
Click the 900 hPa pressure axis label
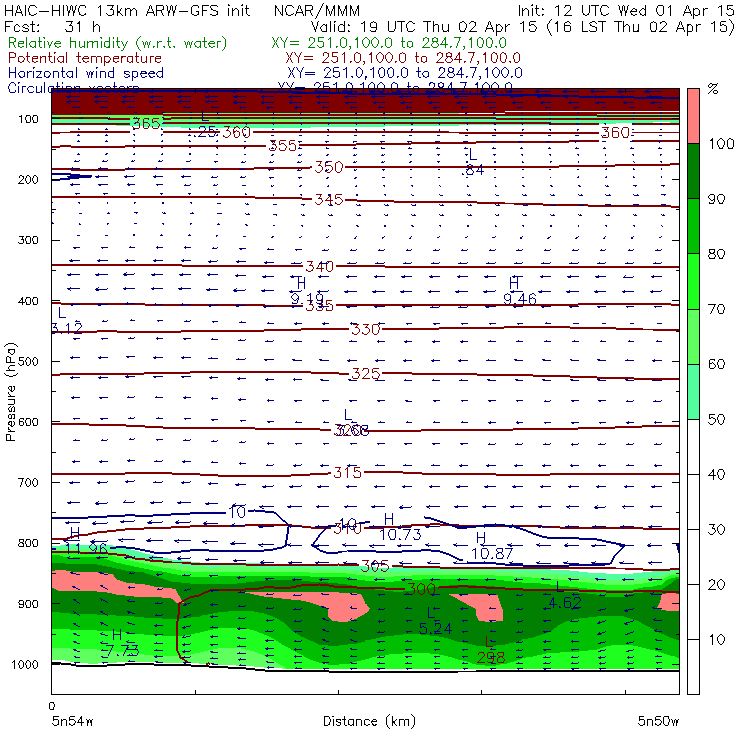pyautogui.click(x=28, y=604)
